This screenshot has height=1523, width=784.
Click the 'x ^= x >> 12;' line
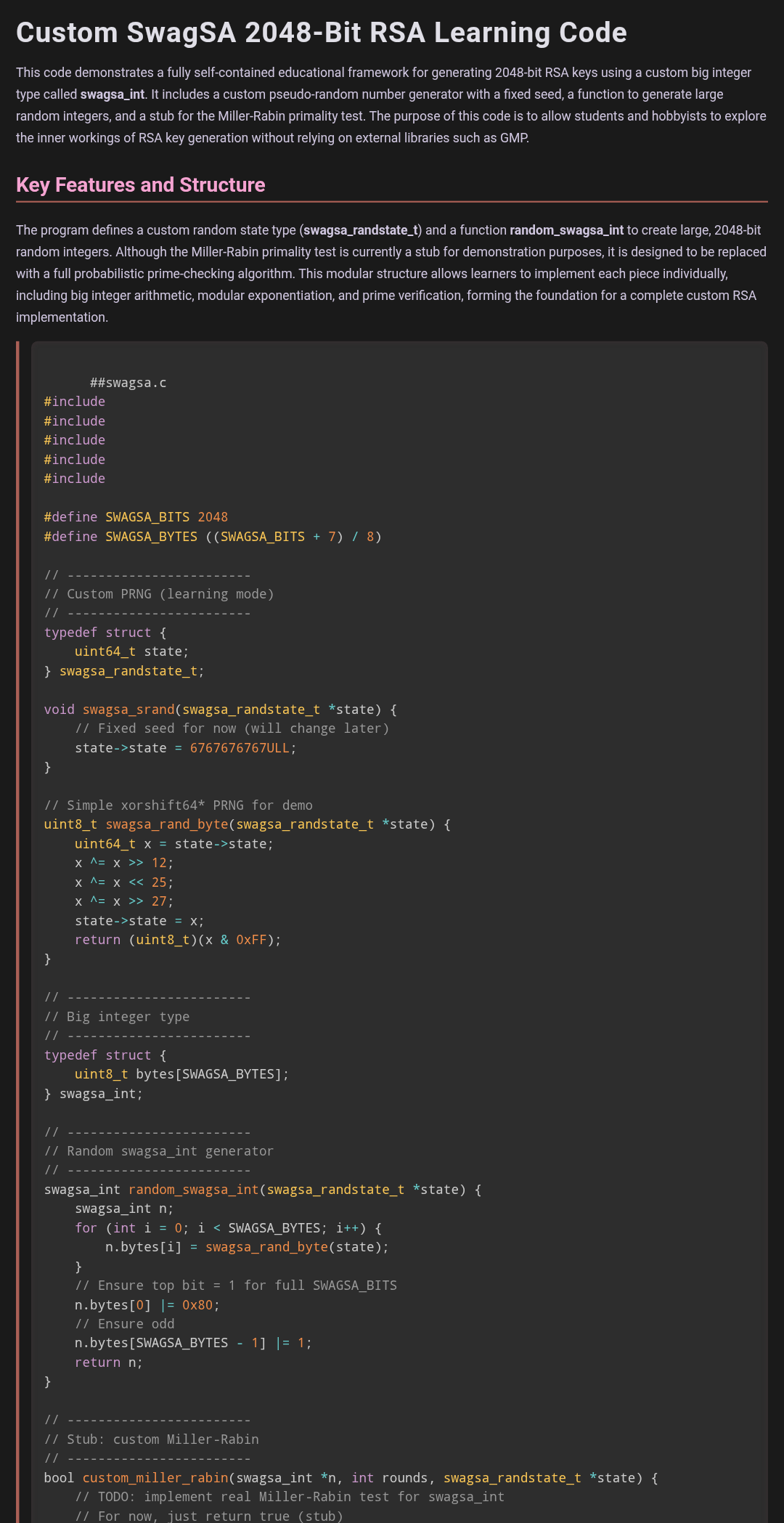click(x=124, y=863)
